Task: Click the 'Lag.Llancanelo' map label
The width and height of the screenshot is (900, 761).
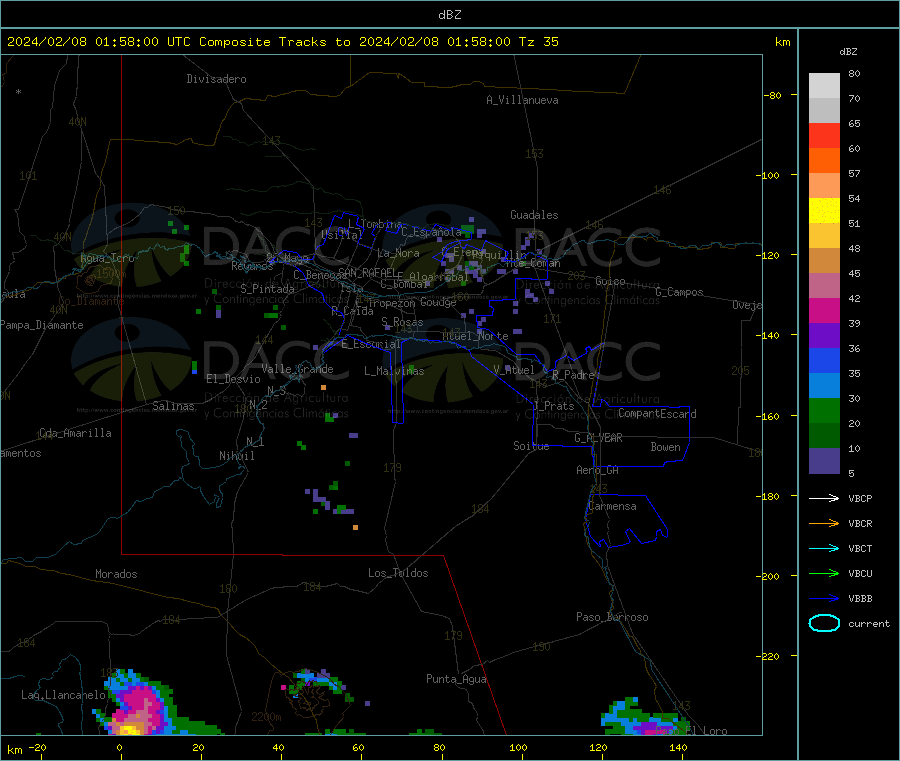Action: (63, 695)
